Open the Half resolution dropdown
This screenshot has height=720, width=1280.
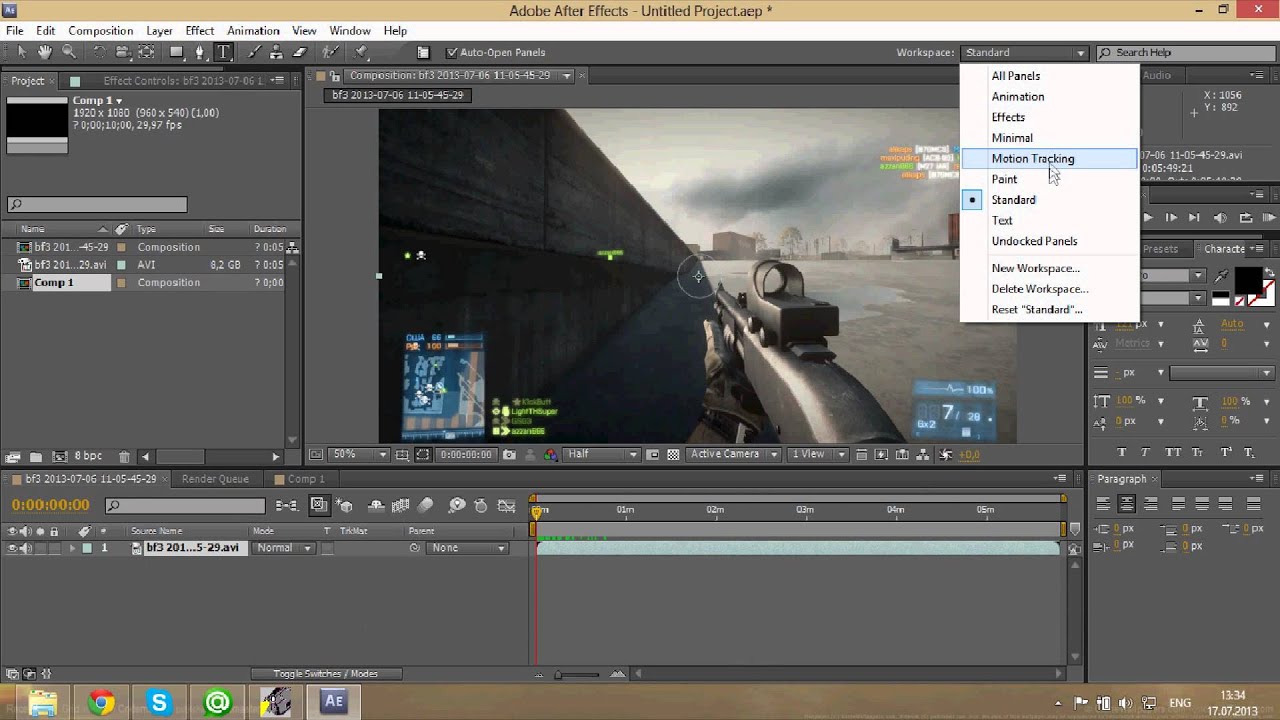602,454
